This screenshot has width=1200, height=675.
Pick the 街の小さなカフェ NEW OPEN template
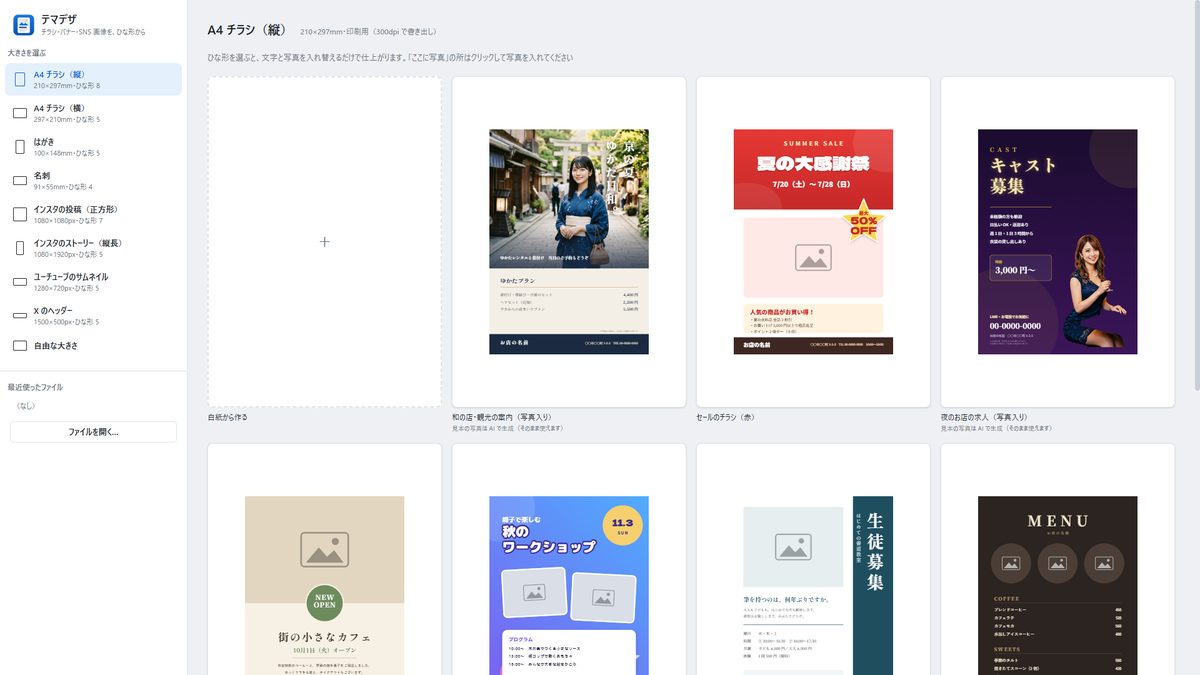(324, 560)
